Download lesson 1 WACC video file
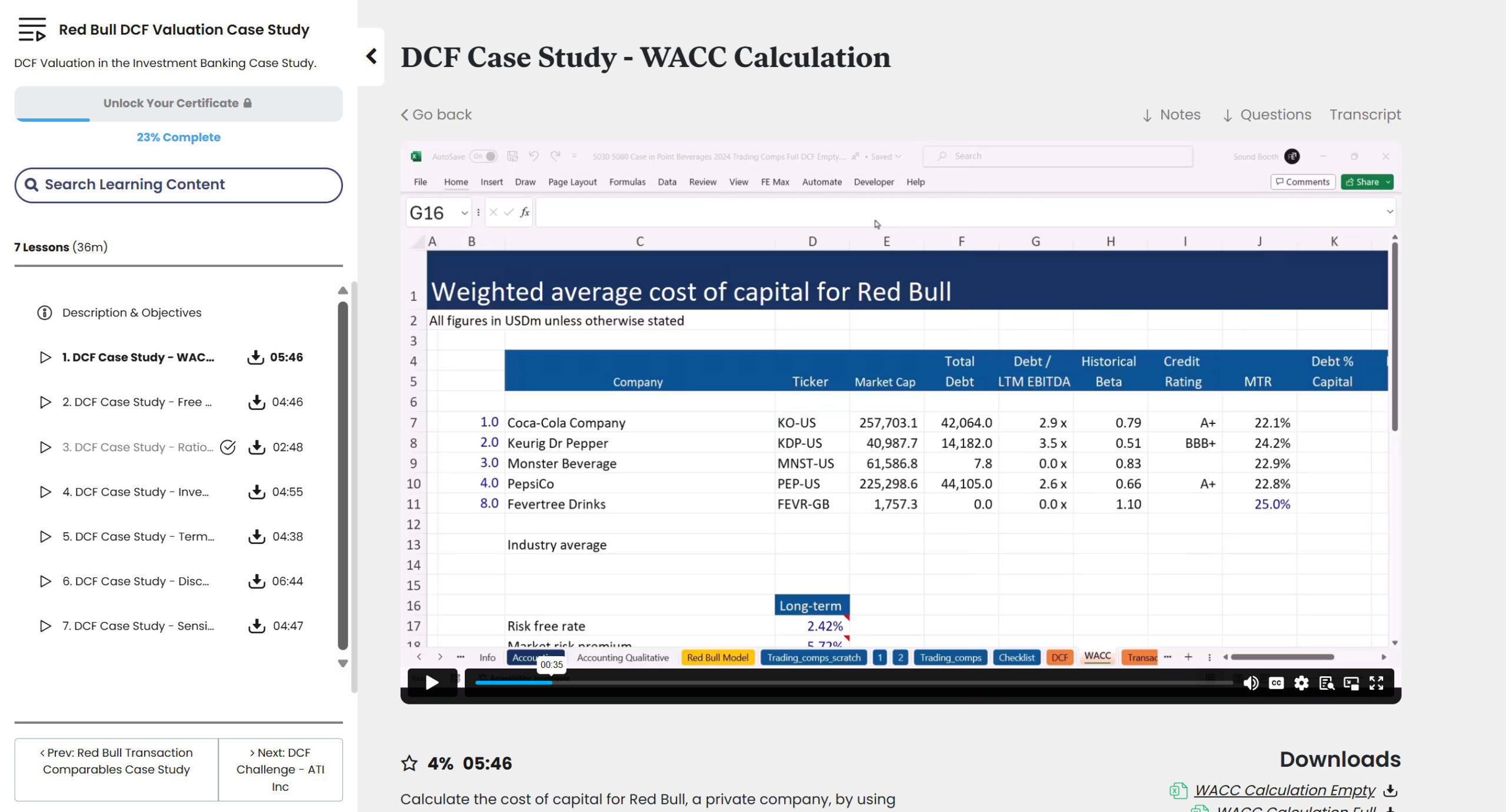1506x812 pixels. 256,357
